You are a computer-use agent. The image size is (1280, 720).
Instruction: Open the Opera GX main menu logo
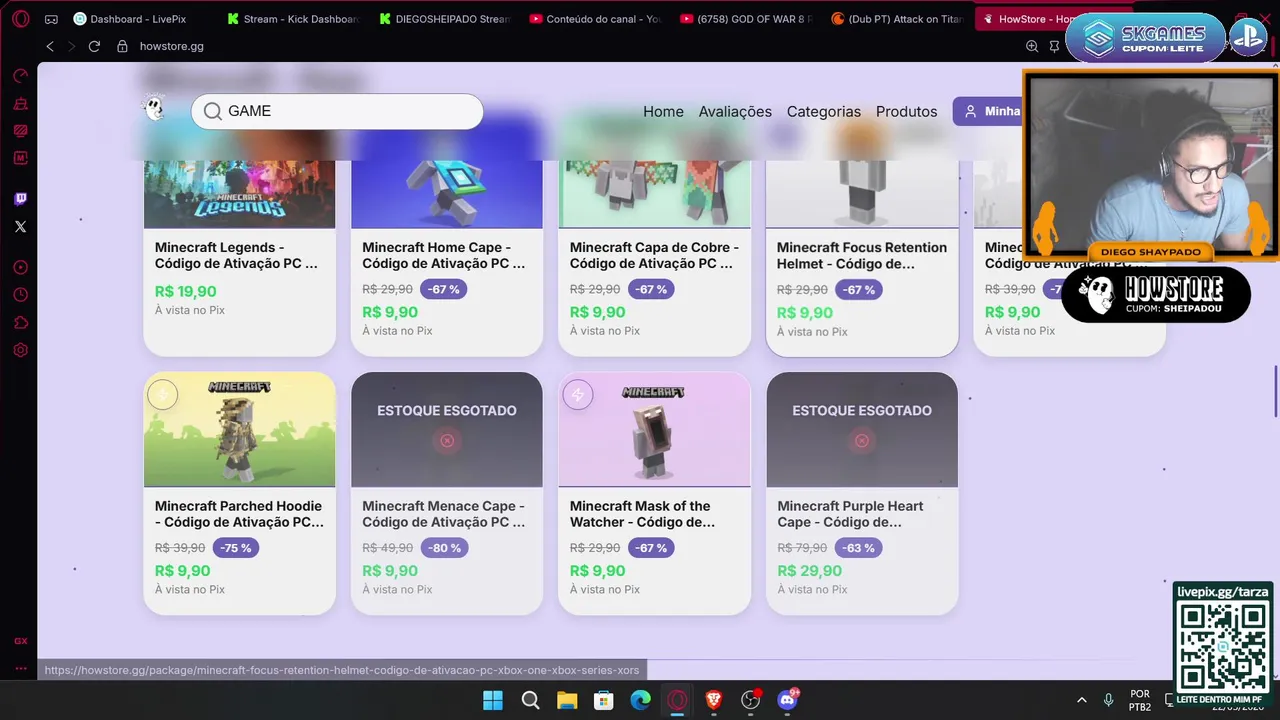[20, 19]
